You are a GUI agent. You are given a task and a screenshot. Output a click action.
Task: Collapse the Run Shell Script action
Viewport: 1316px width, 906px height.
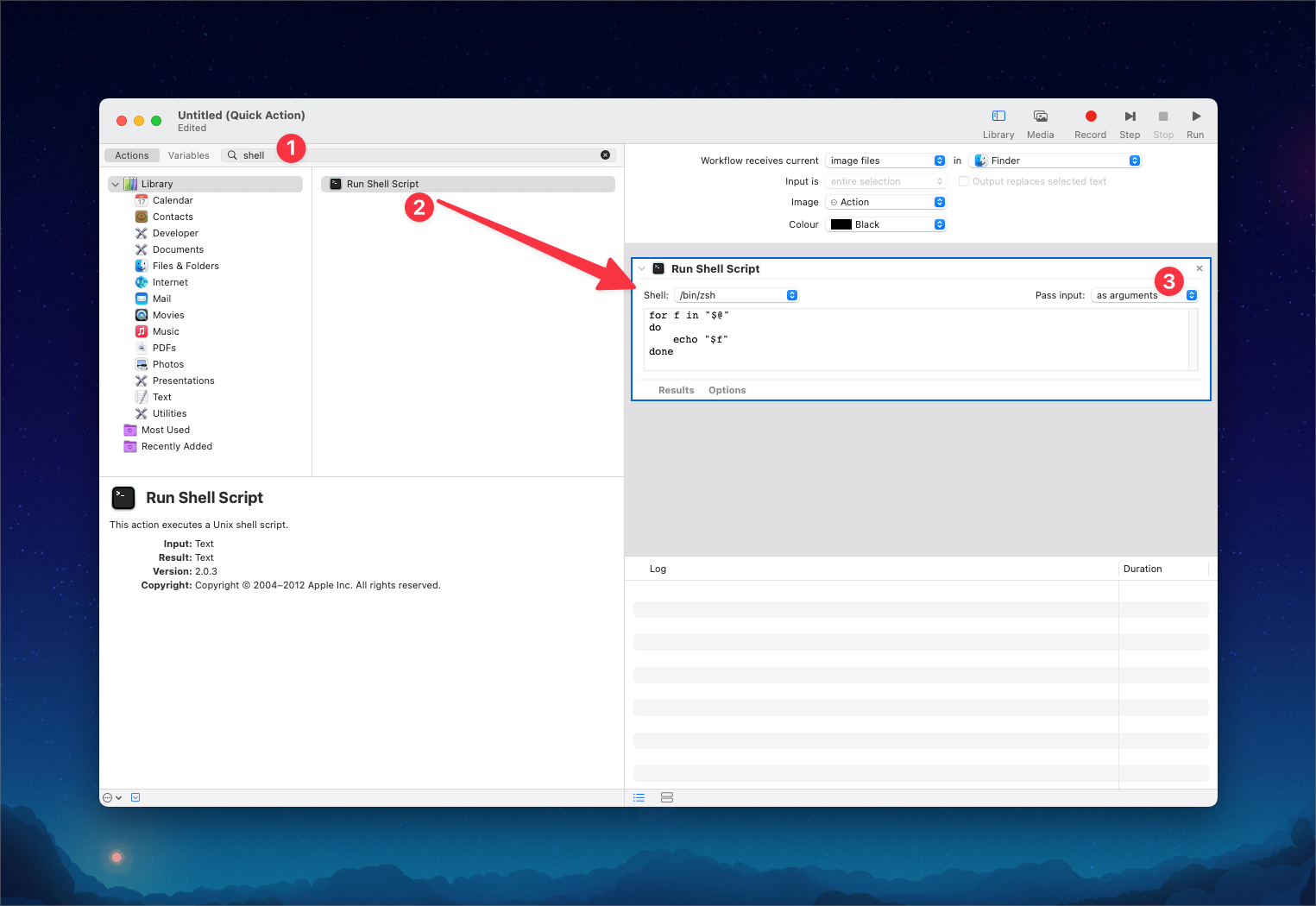[x=641, y=268]
